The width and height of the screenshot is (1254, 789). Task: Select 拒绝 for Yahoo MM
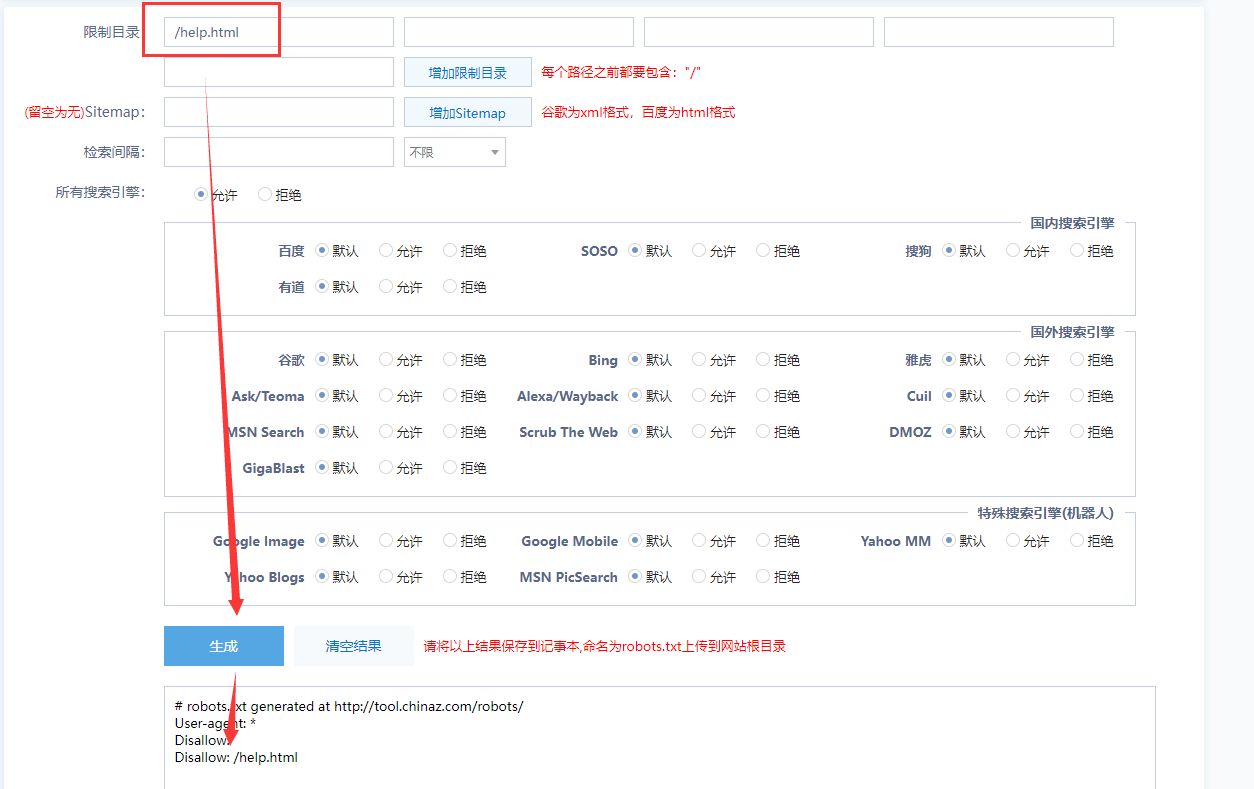1077,541
